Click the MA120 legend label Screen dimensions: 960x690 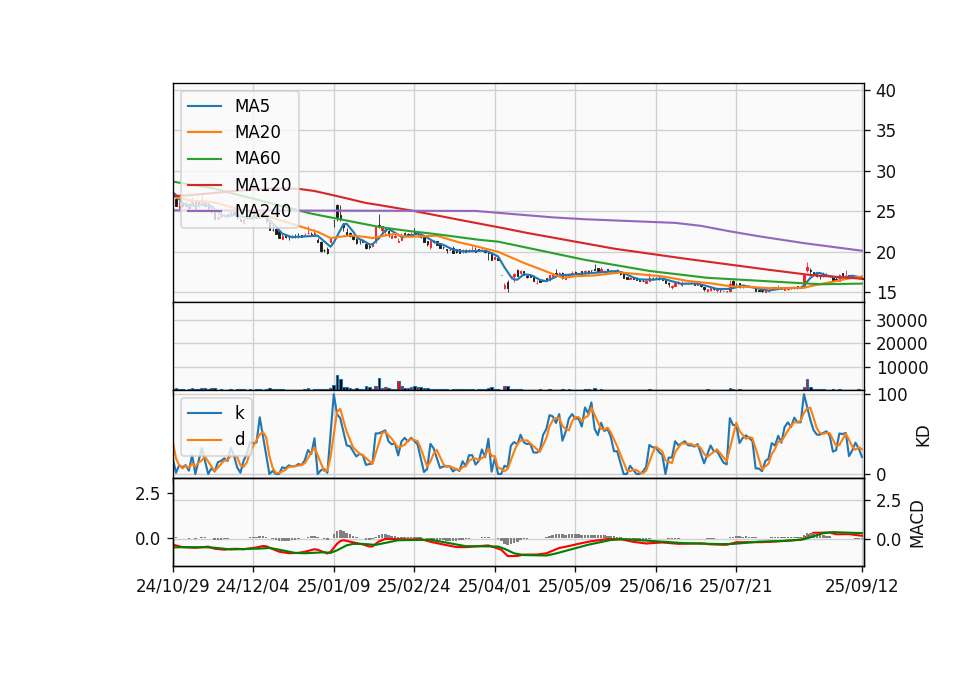[263, 185]
